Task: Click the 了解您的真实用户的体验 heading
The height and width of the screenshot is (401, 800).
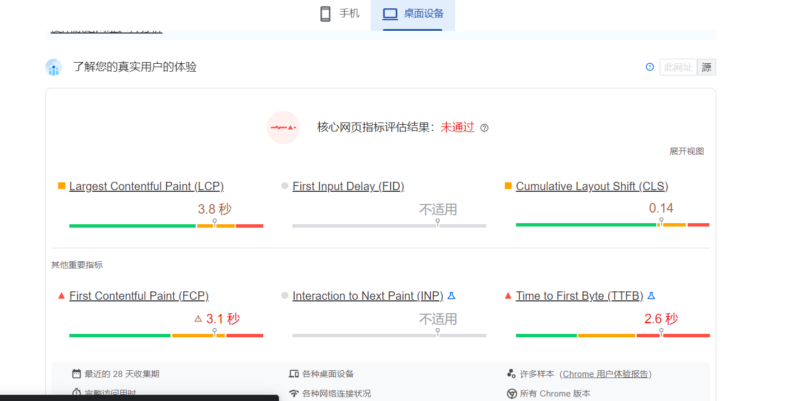Action: [135, 67]
